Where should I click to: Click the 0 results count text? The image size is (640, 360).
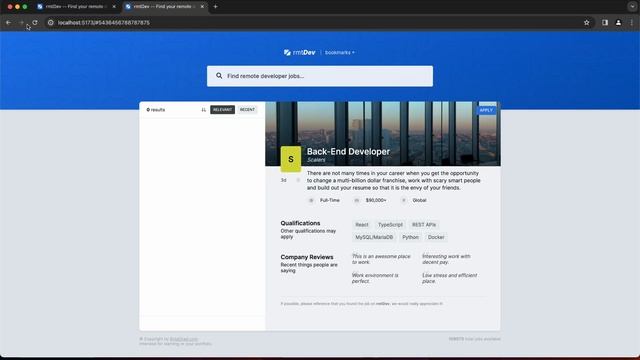[156, 110]
